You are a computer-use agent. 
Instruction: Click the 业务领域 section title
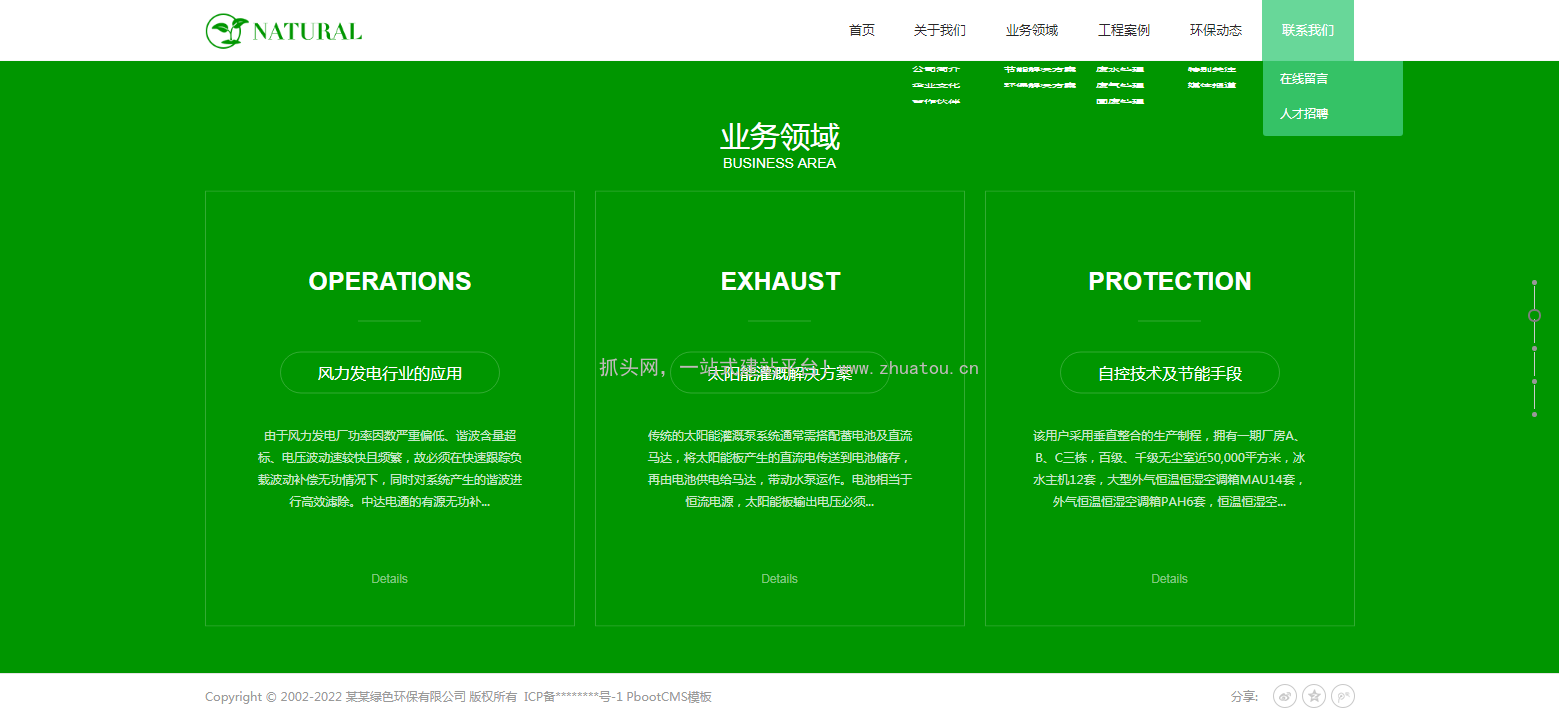tap(780, 137)
